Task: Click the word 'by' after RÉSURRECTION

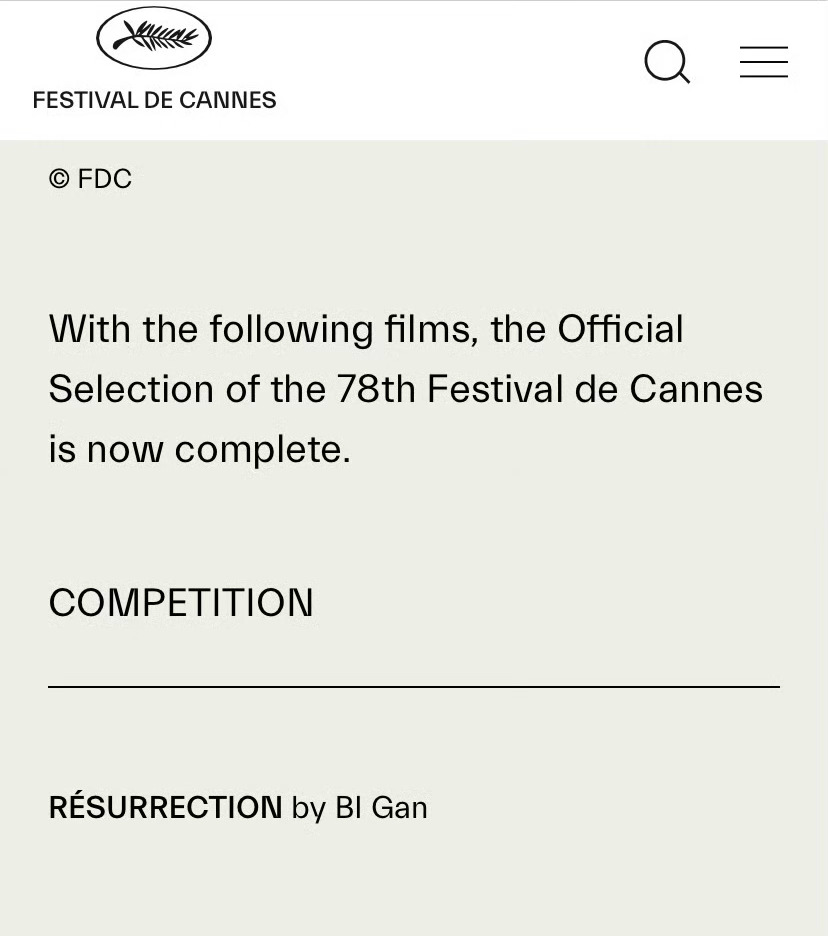Action: click(309, 809)
